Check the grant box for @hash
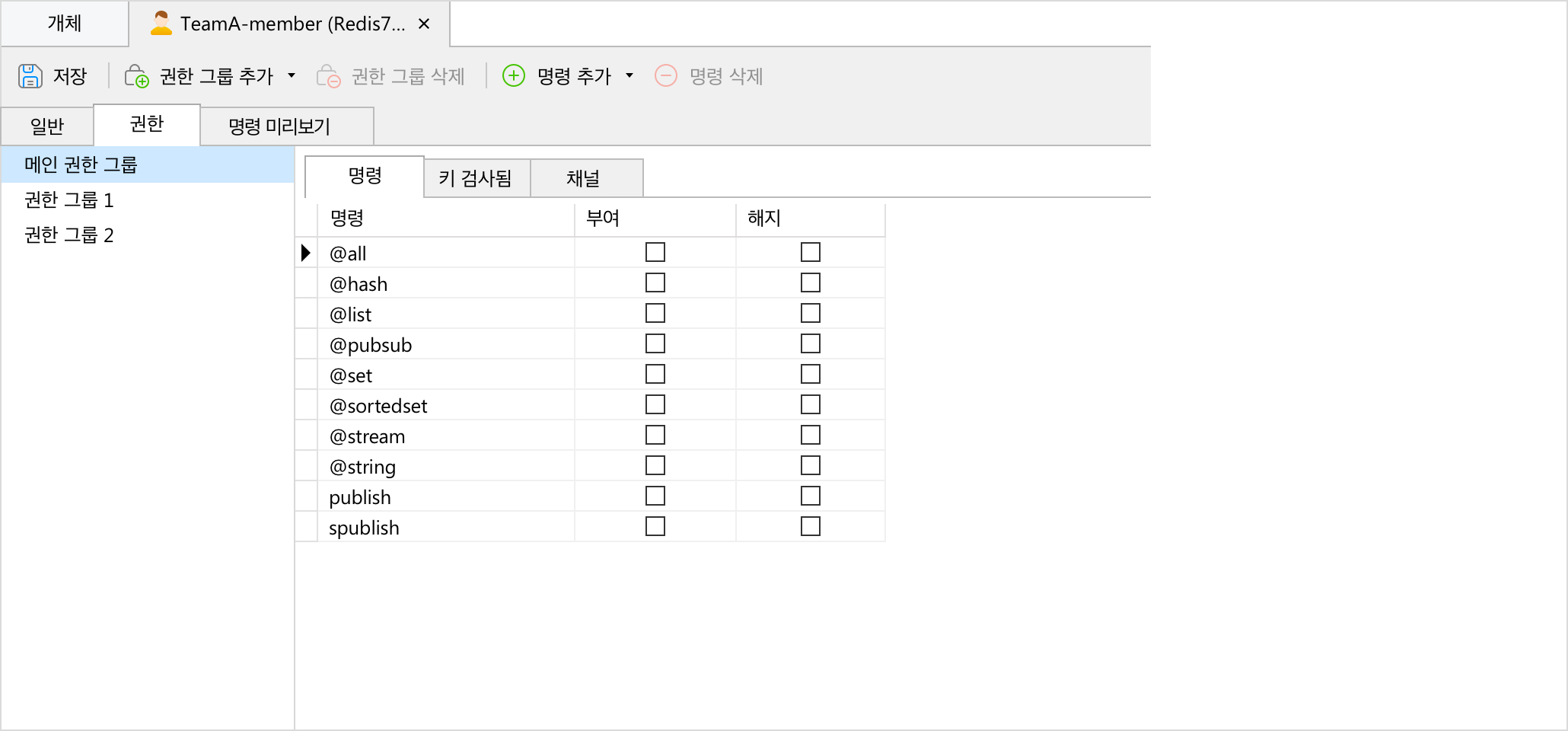The height and width of the screenshot is (731, 1568). point(655,283)
